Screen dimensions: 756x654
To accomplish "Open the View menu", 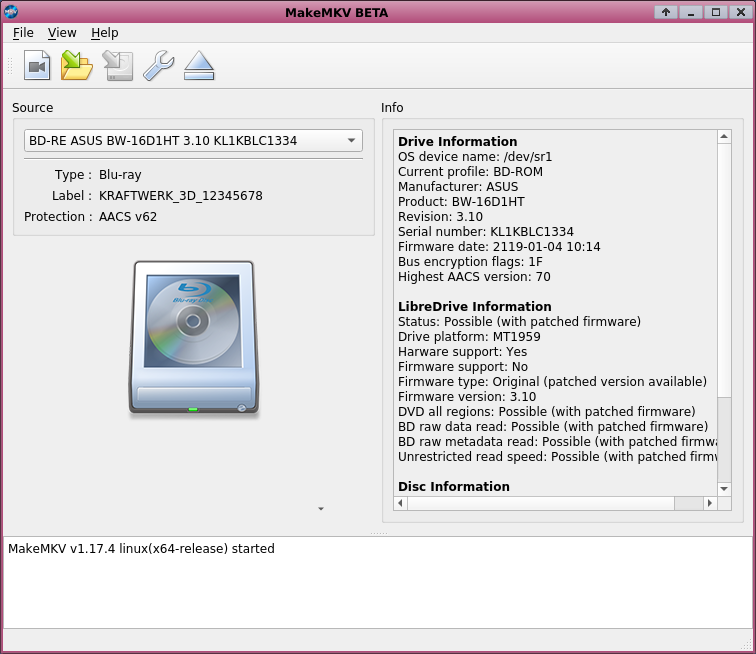I will point(62,33).
